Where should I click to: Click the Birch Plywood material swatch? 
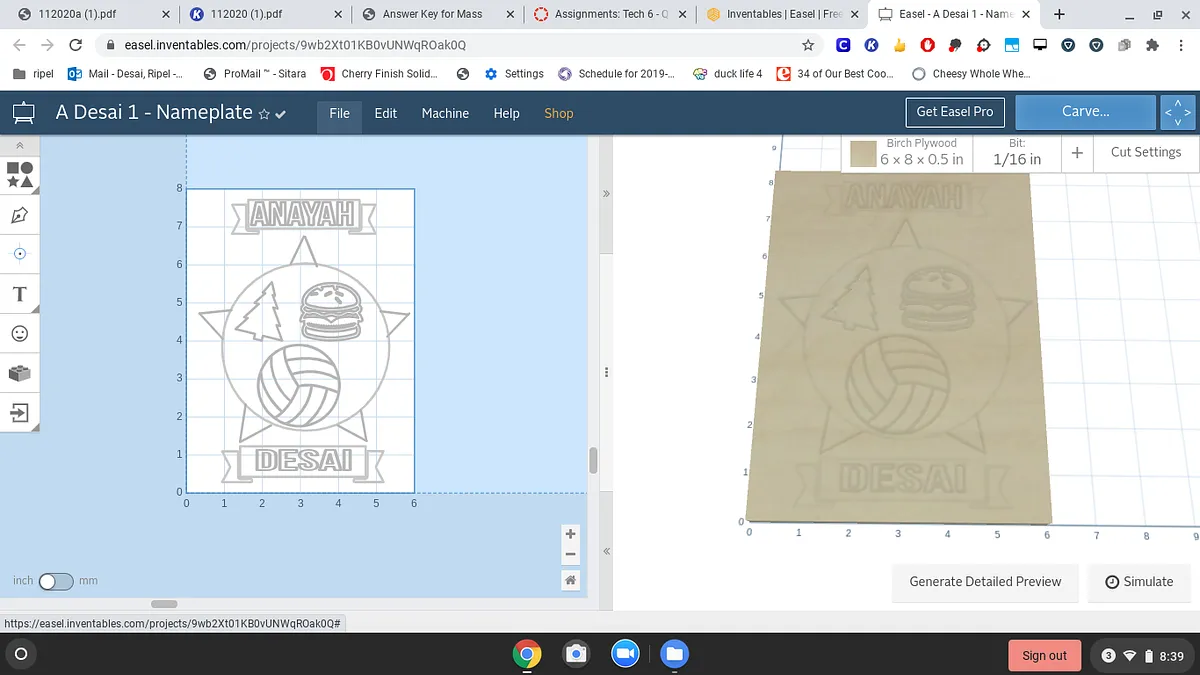pos(863,154)
